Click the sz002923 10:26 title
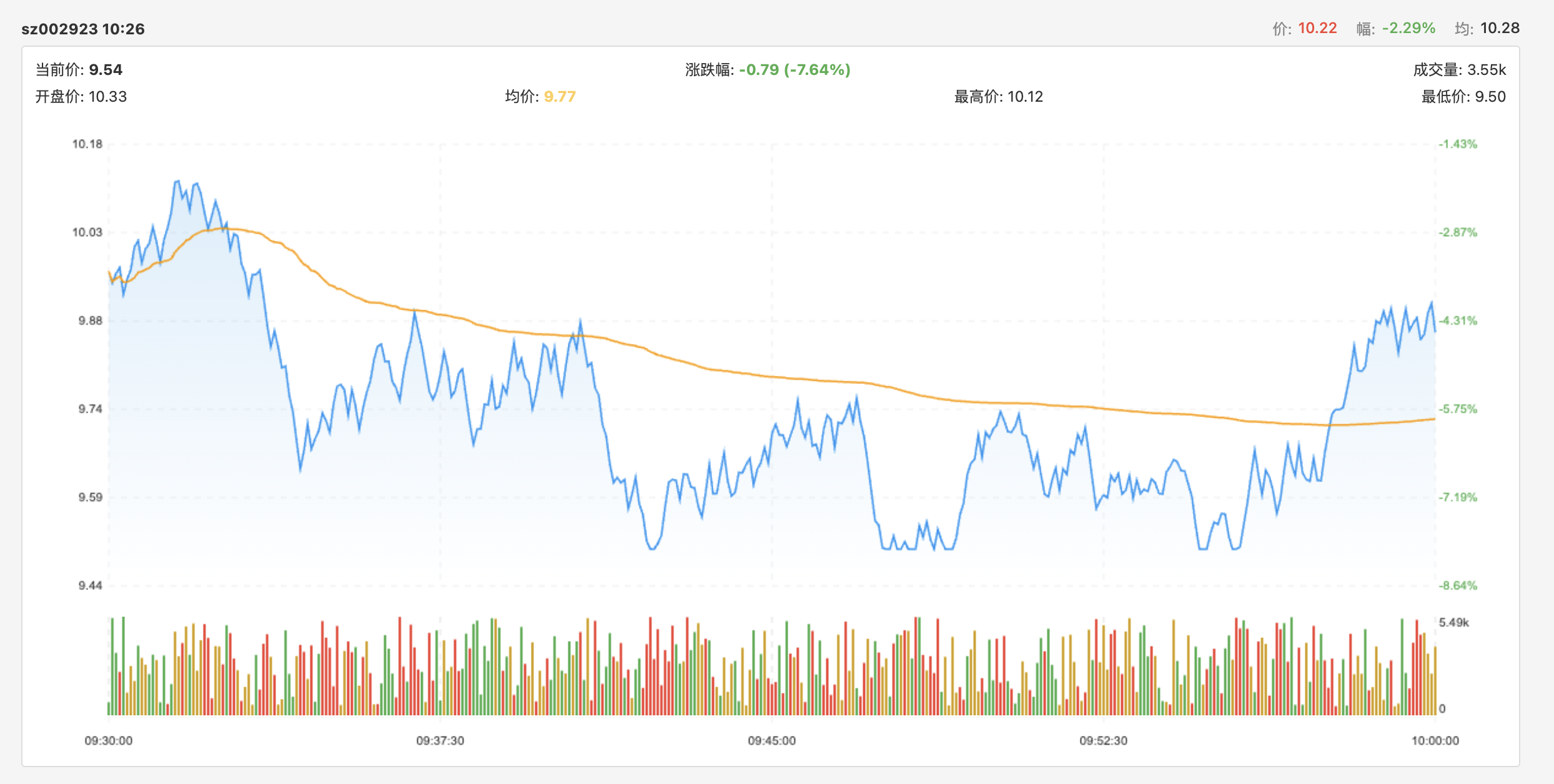Viewport: 1554px width, 784px height. click(x=83, y=29)
